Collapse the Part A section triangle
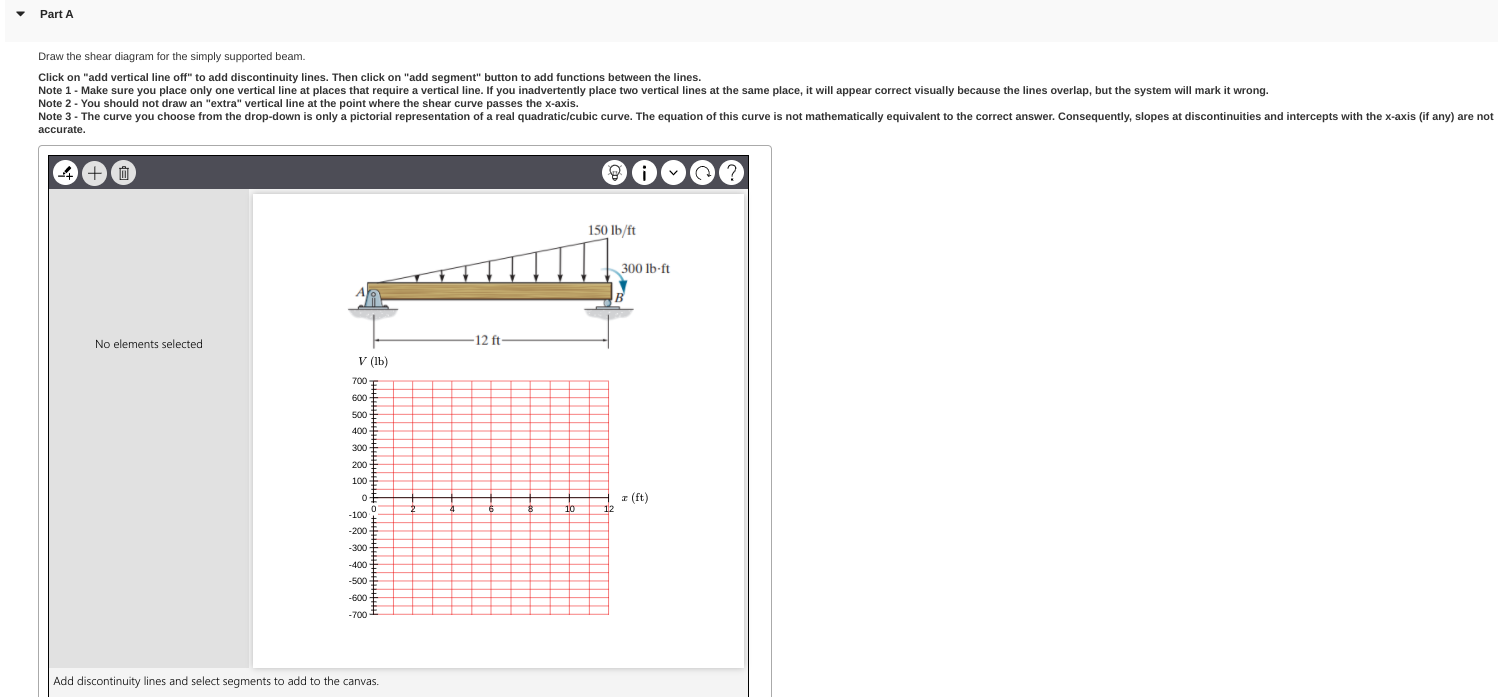Image resolution: width=1498 pixels, height=697 pixels. click(x=18, y=13)
